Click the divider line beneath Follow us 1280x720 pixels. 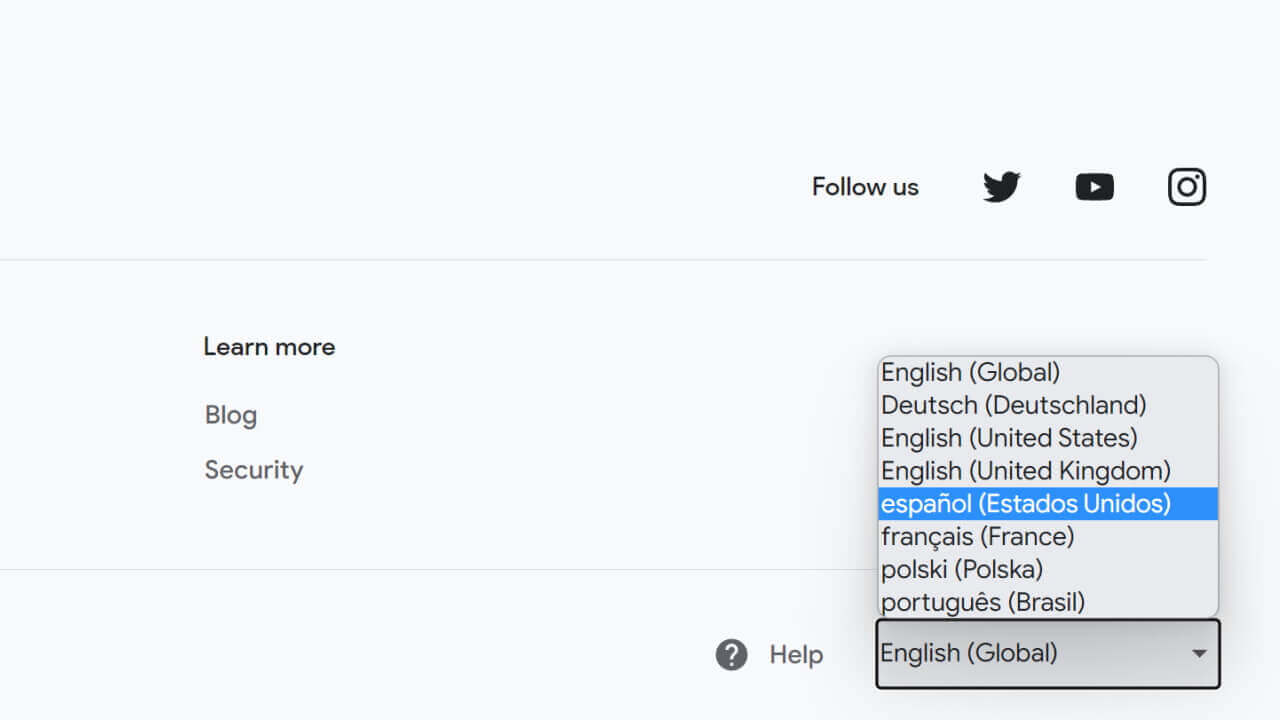click(600, 260)
